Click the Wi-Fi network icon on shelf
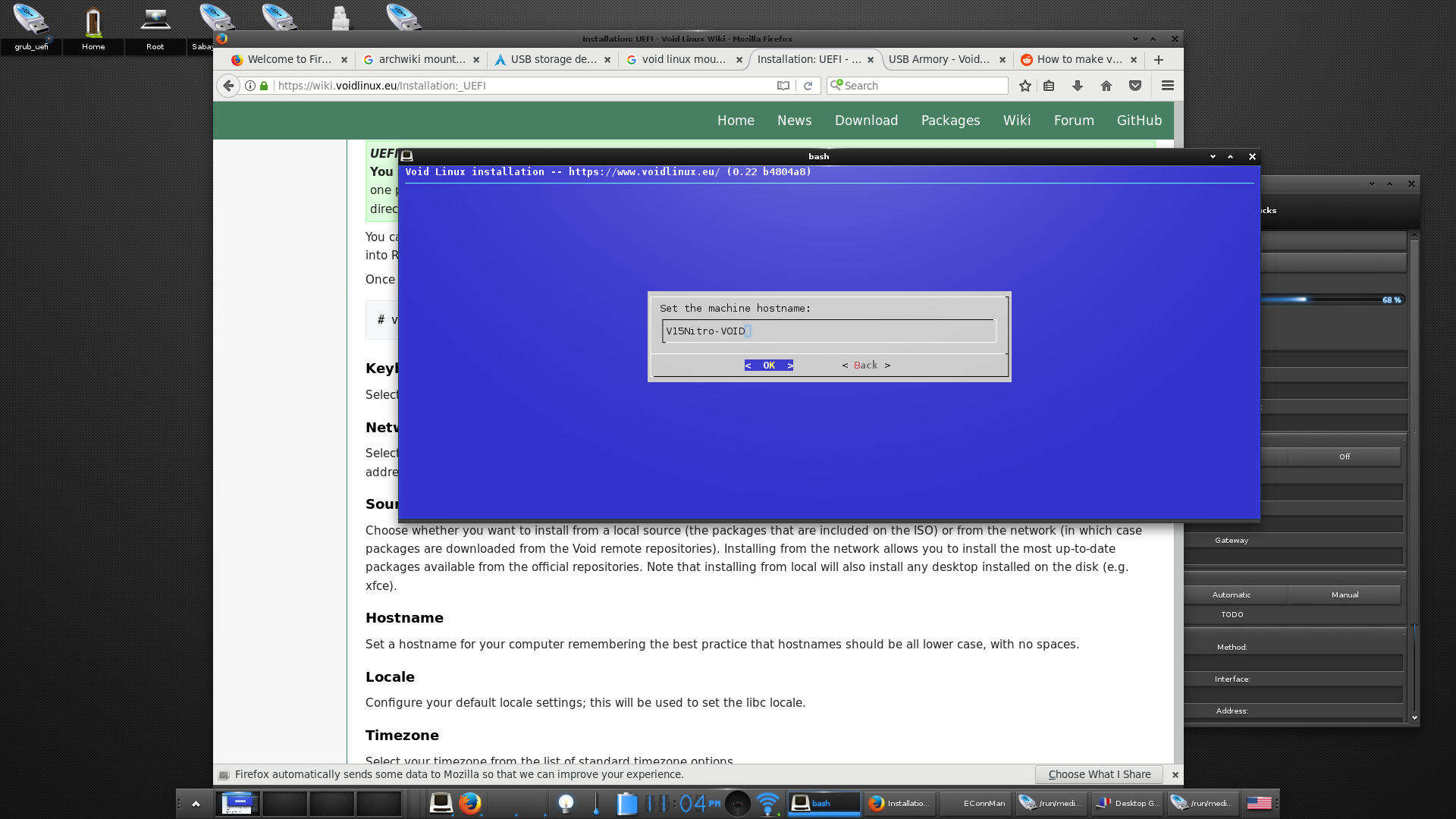 click(x=767, y=803)
